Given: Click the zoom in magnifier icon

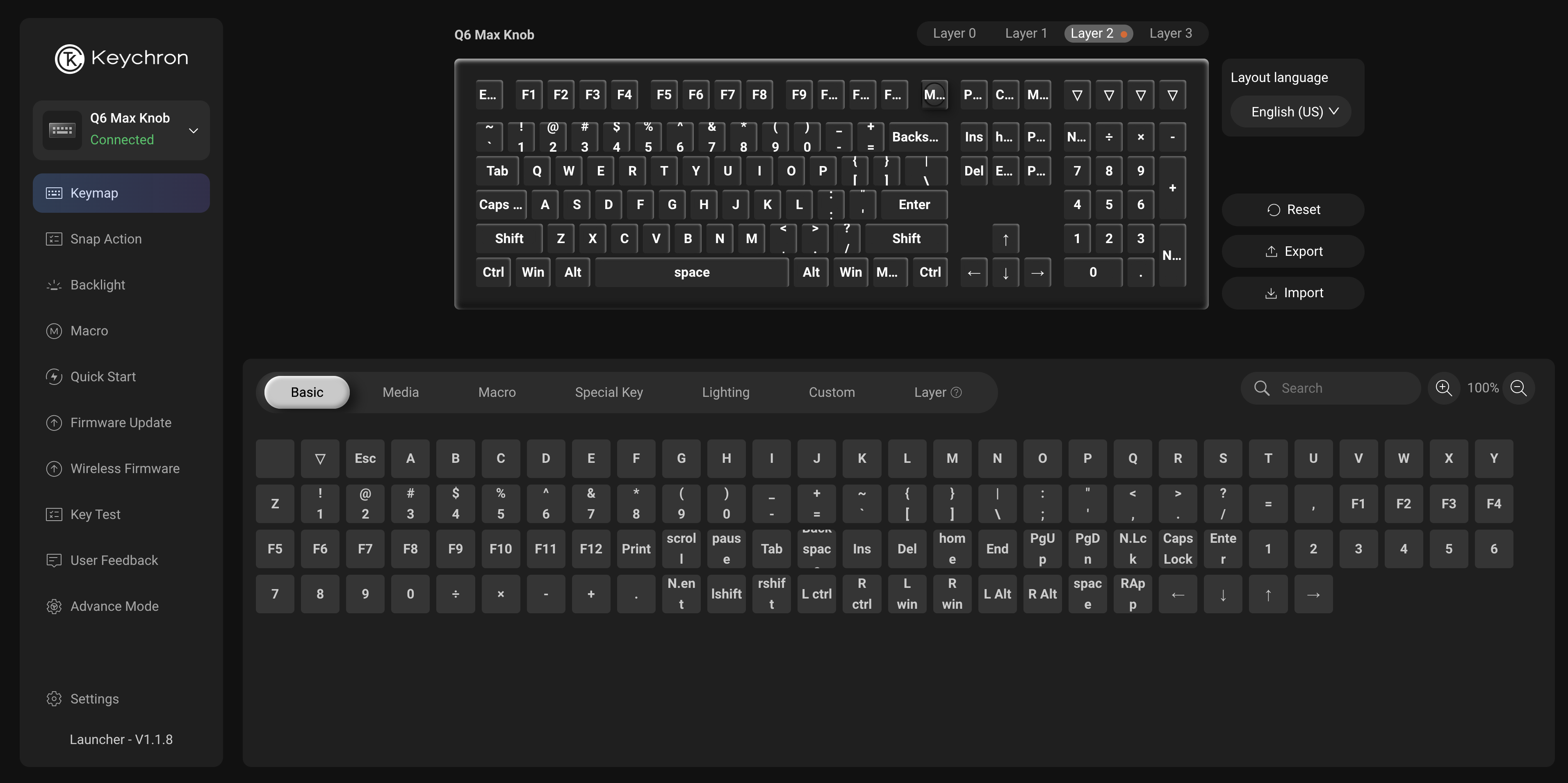Looking at the screenshot, I should click(1443, 388).
